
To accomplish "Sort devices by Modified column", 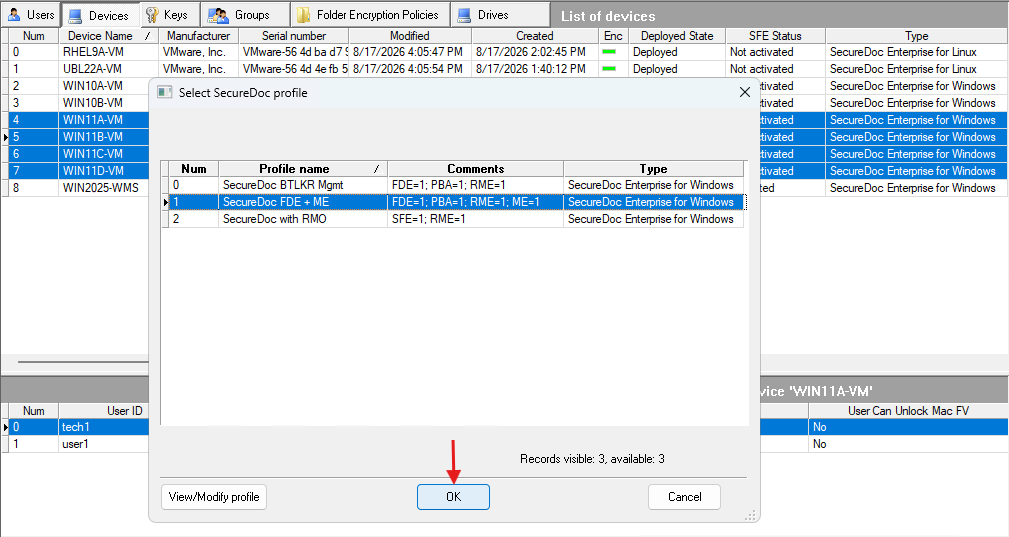I will (x=410, y=36).
